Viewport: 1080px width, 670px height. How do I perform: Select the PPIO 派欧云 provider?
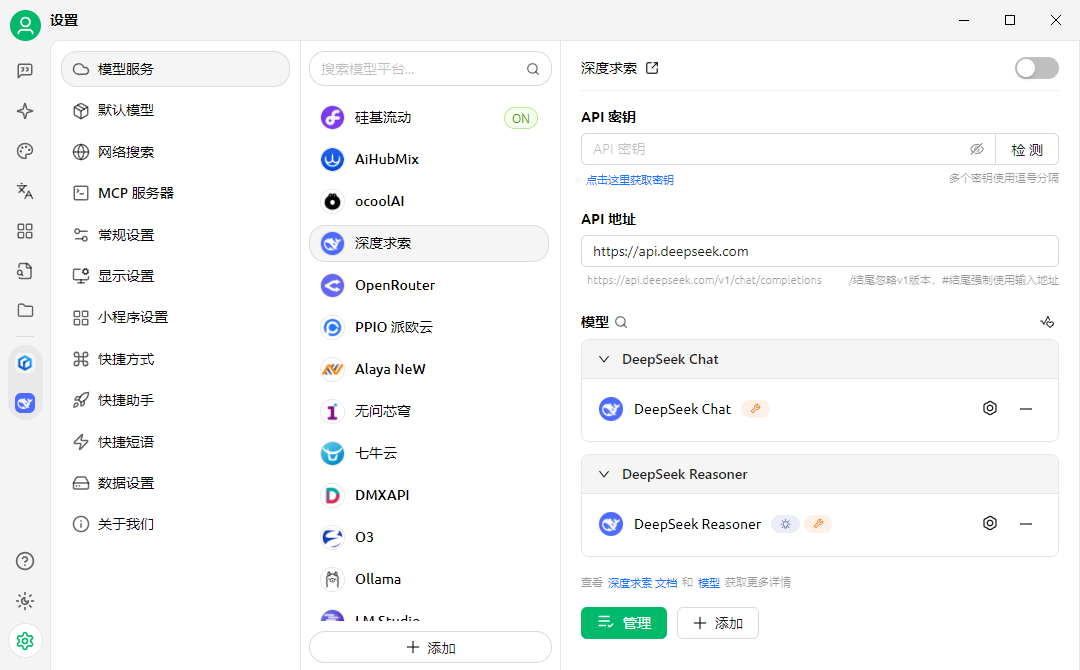click(429, 327)
